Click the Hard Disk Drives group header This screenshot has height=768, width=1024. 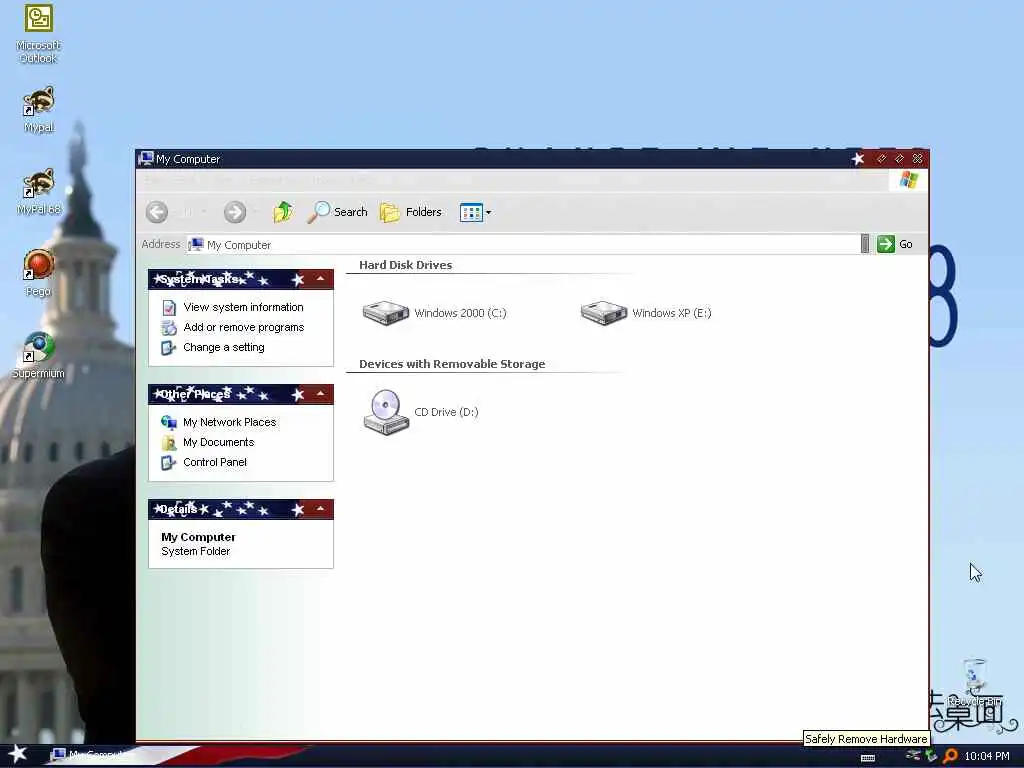(406, 265)
